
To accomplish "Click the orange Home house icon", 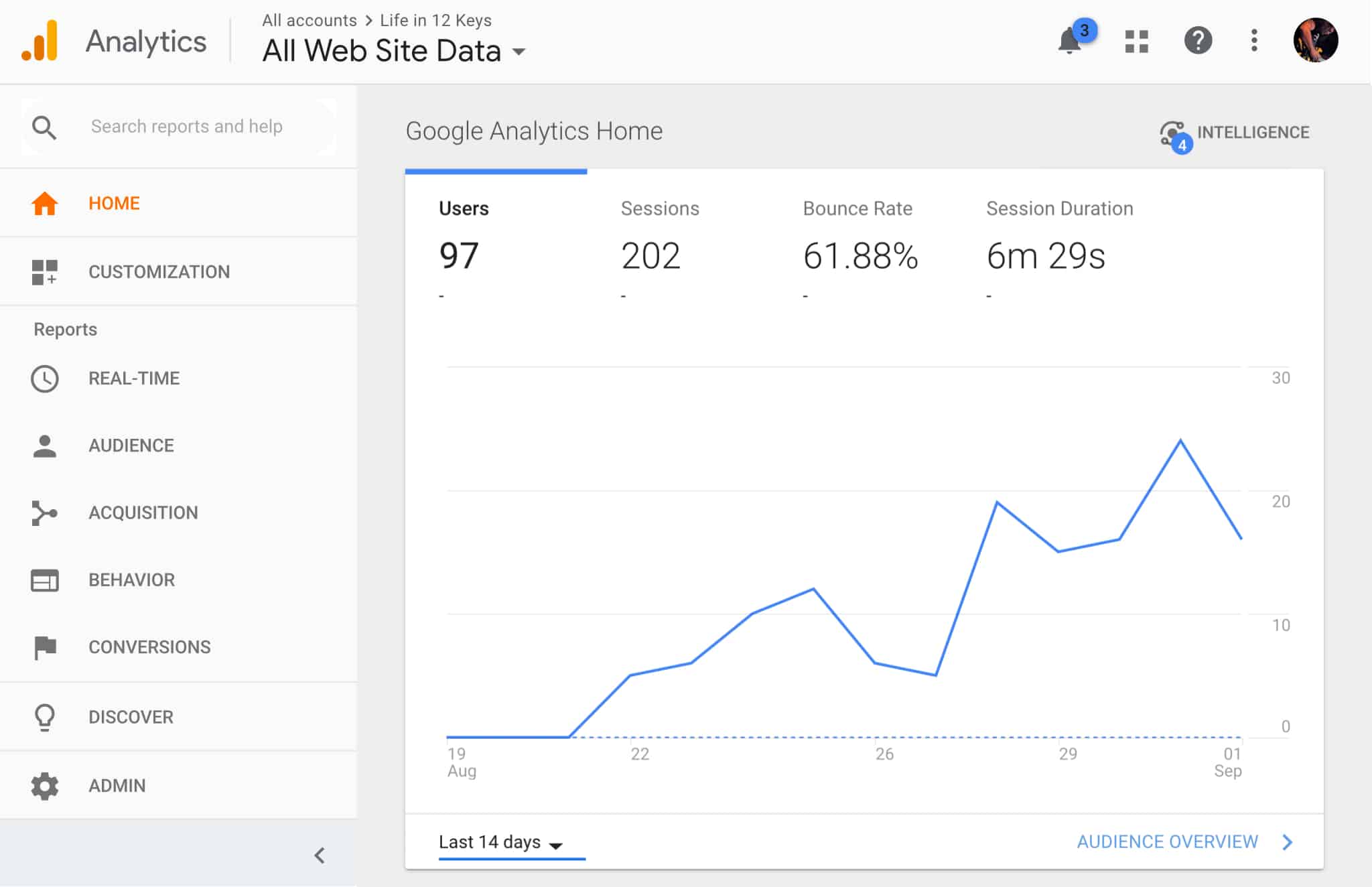I will click(45, 204).
